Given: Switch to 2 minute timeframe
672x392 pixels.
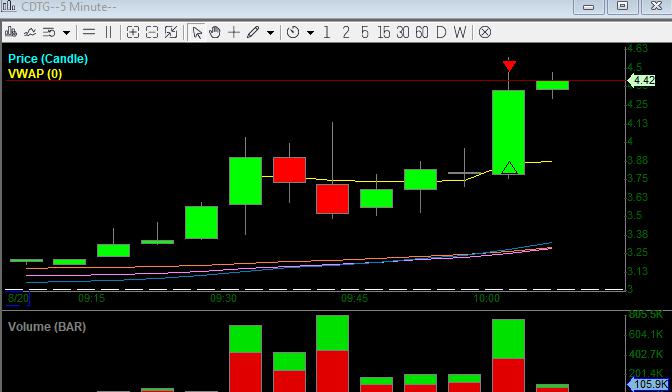Looking at the screenshot, I should [x=345, y=32].
